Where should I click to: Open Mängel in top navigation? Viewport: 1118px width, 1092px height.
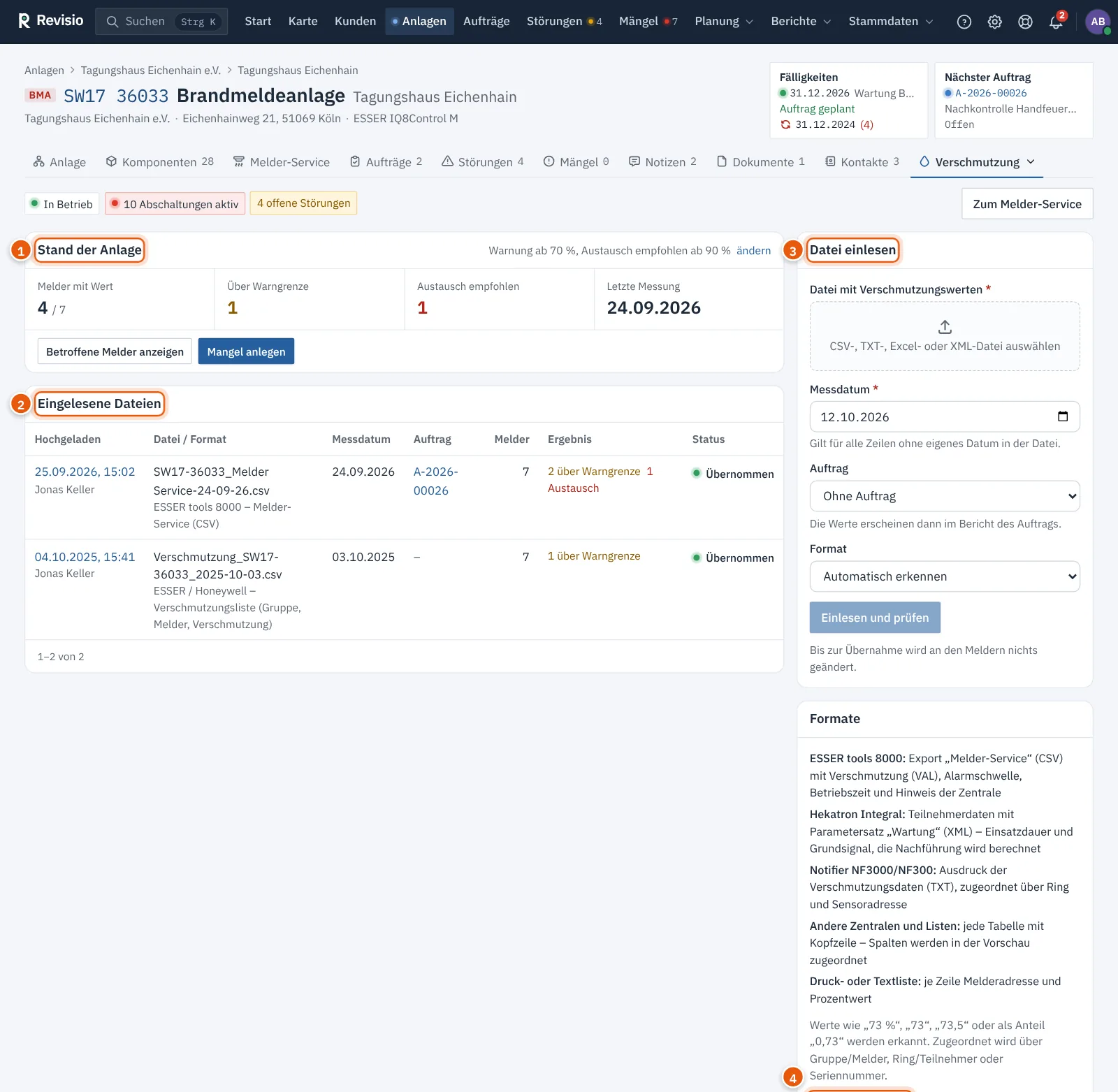tap(648, 22)
